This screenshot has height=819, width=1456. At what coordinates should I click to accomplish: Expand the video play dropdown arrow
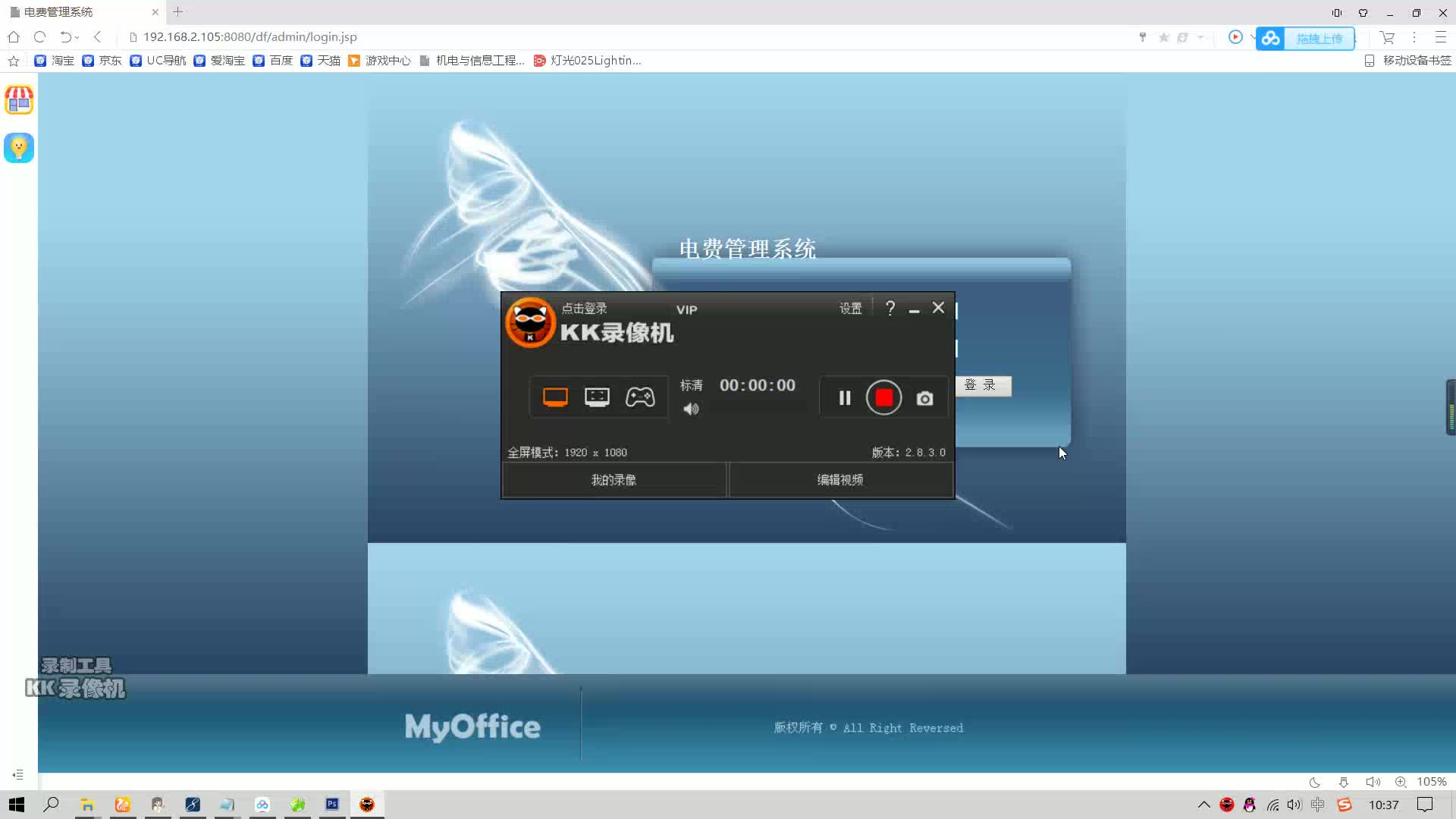pyautogui.click(x=1251, y=37)
